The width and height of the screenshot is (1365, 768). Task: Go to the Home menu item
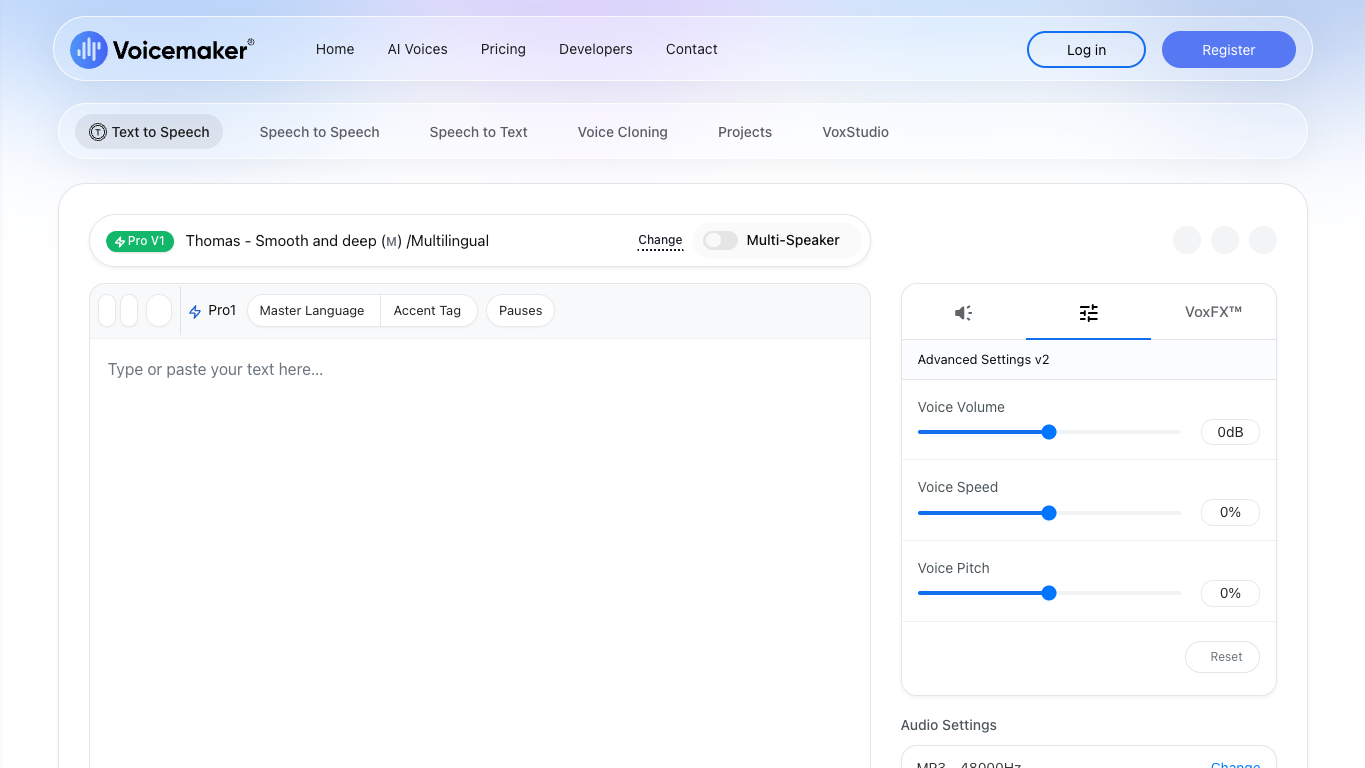pyautogui.click(x=335, y=49)
